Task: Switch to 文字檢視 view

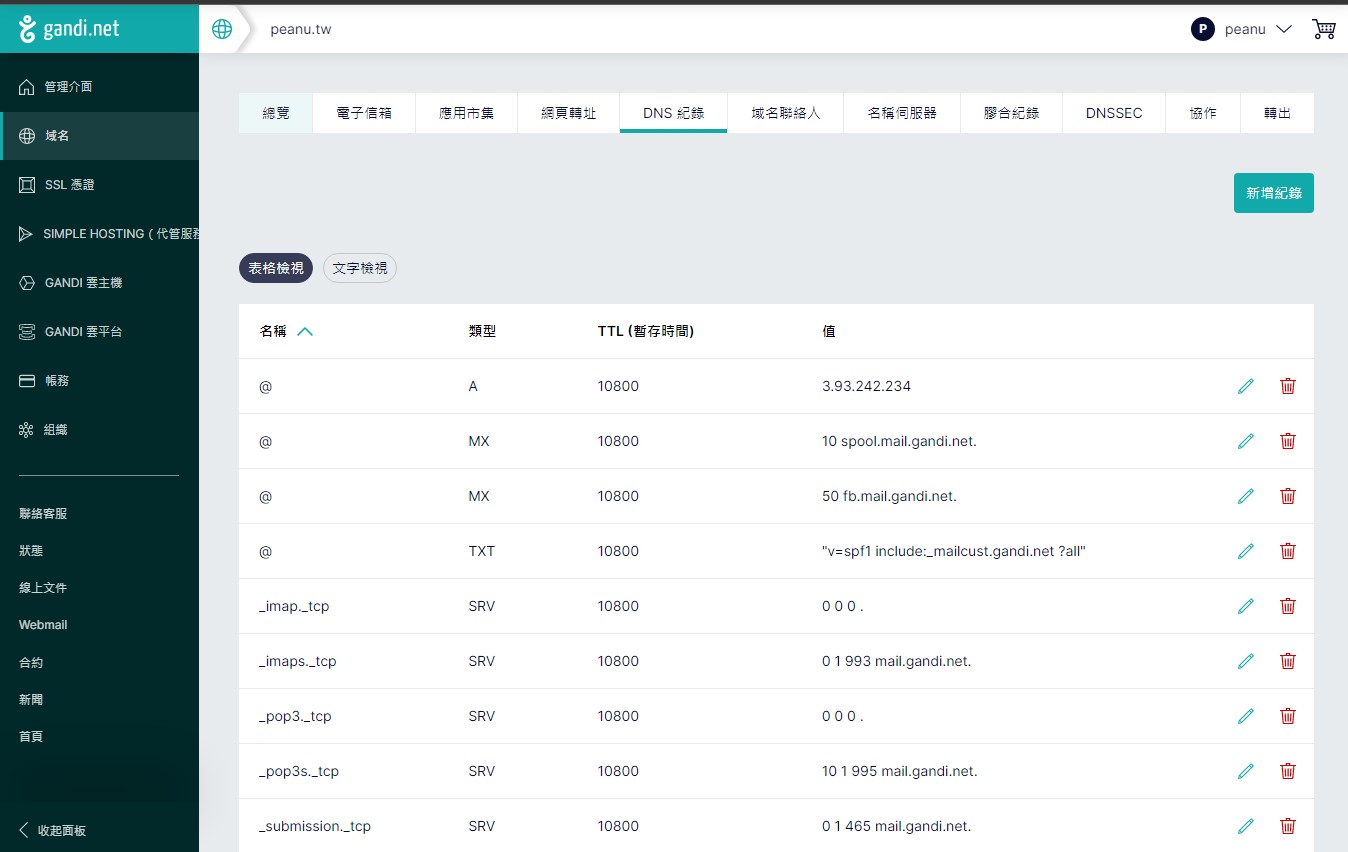Action: point(360,268)
